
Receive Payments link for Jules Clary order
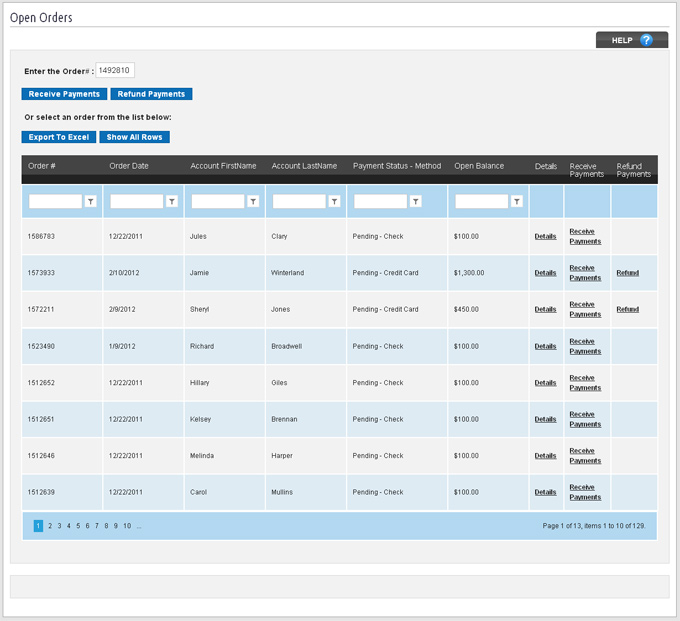pos(585,236)
